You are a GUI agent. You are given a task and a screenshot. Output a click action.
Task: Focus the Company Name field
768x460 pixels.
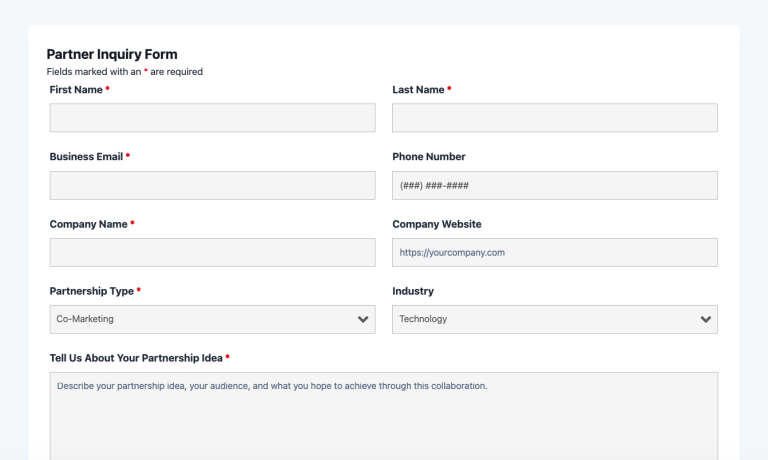pyautogui.click(x=213, y=252)
